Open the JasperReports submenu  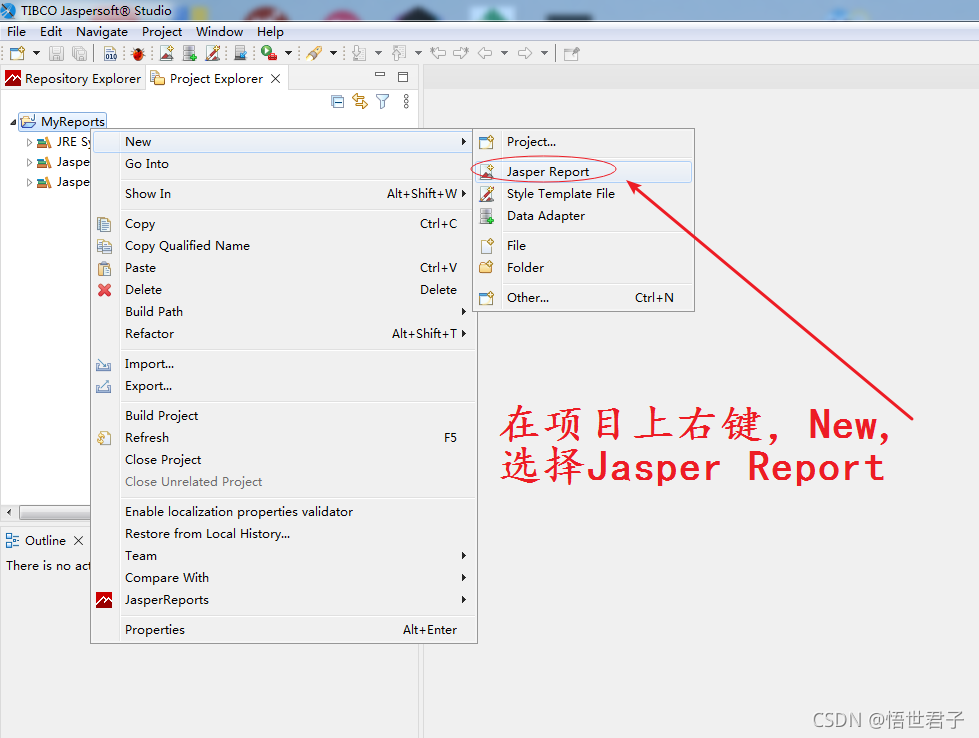[x=284, y=599]
